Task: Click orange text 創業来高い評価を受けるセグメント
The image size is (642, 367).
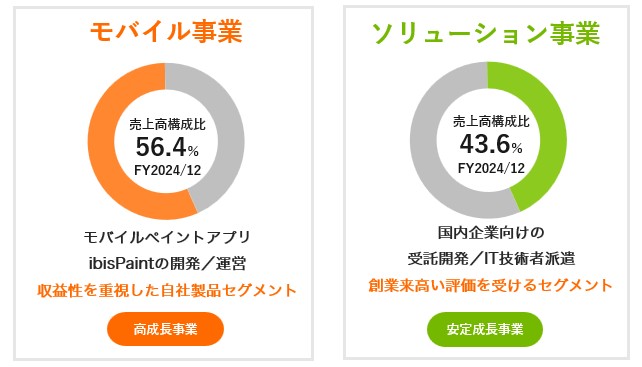Action: 491,285
